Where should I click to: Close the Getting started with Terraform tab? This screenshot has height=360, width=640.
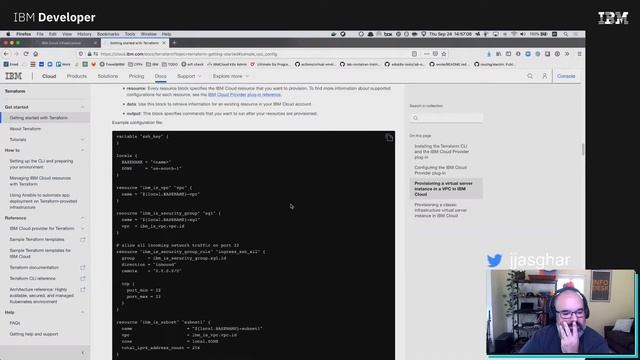(x=164, y=43)
